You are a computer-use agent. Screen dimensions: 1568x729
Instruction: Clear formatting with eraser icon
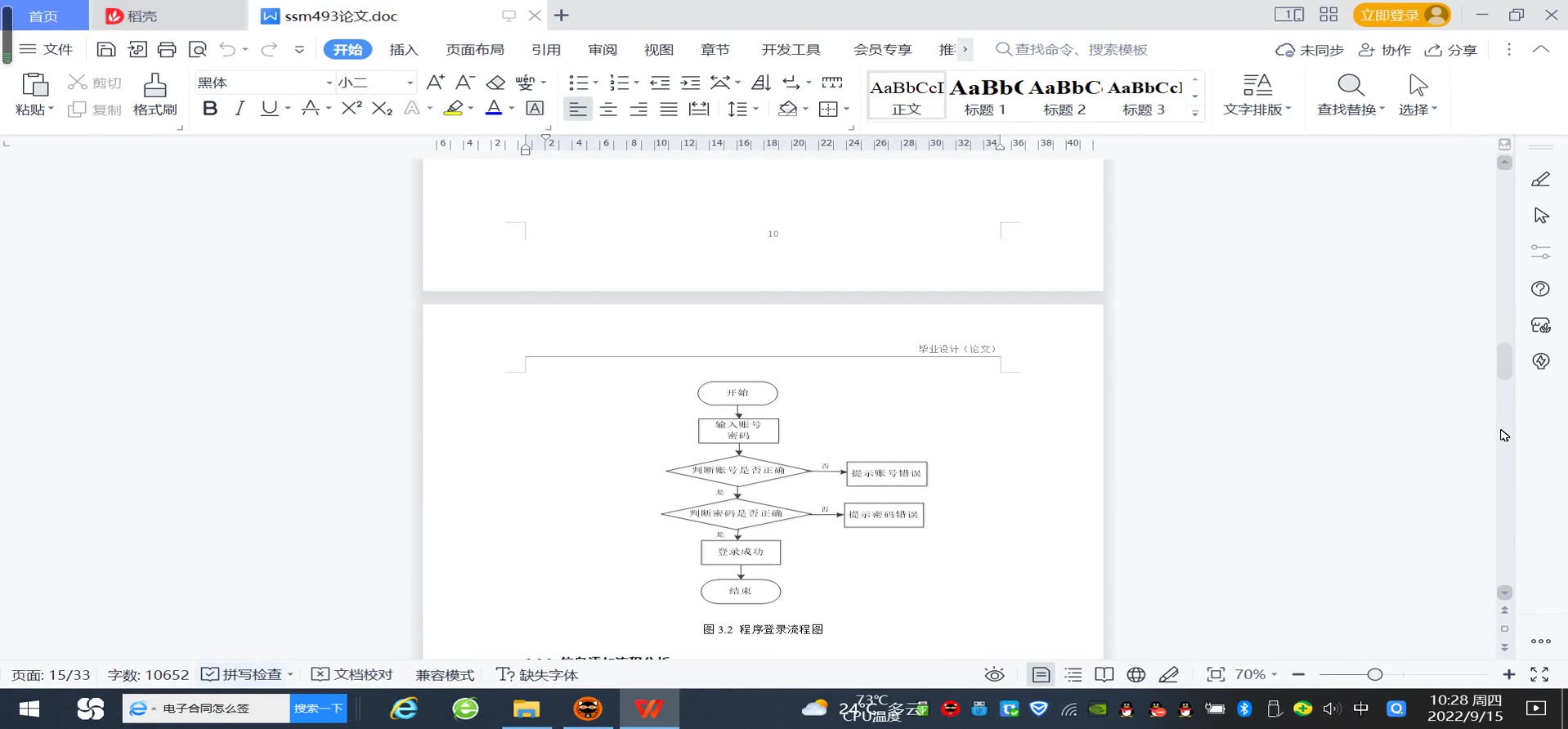click(x=495, y=83)
